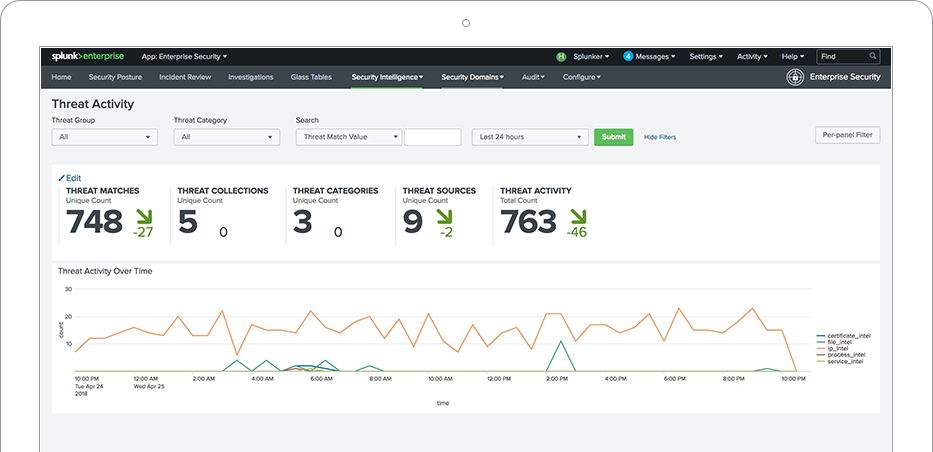
Task: Click the Hide Filters link
Action: pos(660,137)
